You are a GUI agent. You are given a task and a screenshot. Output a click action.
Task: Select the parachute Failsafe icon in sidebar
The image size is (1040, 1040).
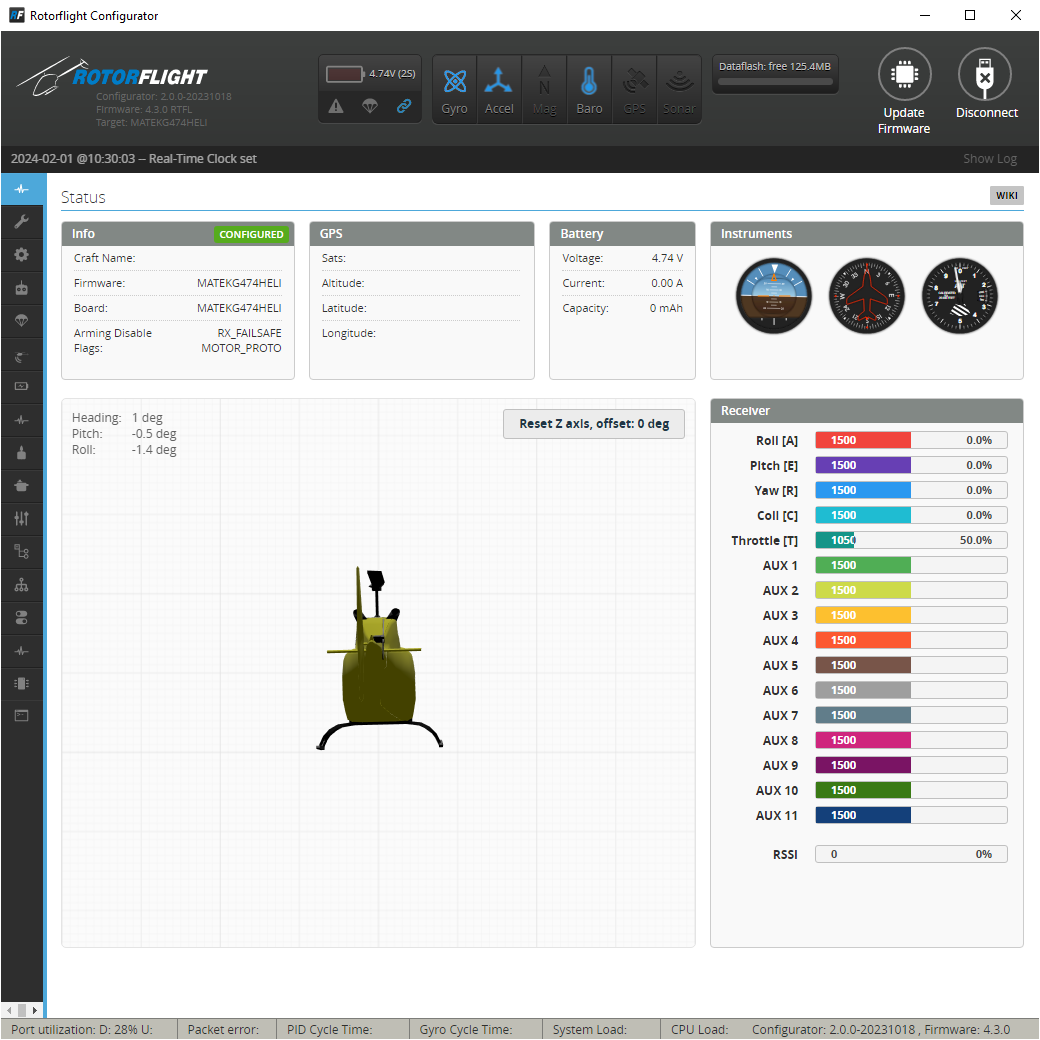click(x=21, y=321)
